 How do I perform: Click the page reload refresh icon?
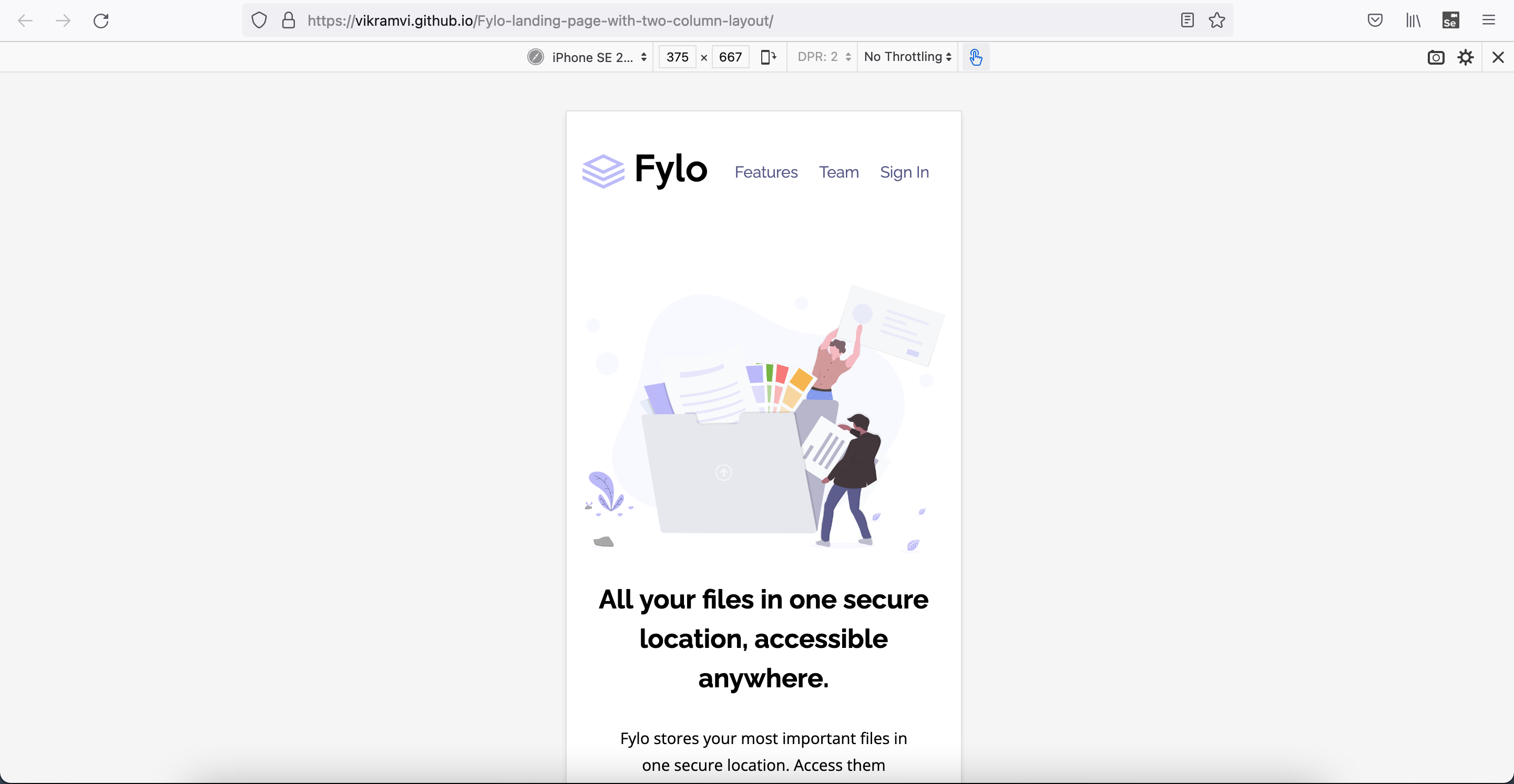100,20
